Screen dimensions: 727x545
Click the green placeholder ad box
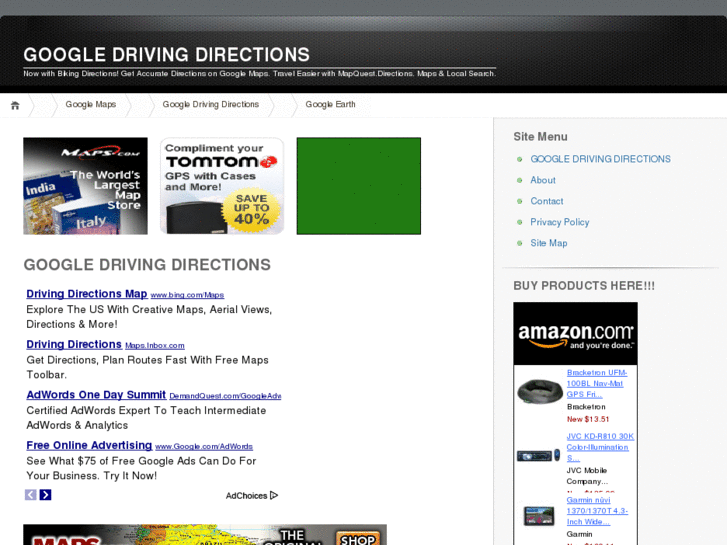(x=359, y=186)
